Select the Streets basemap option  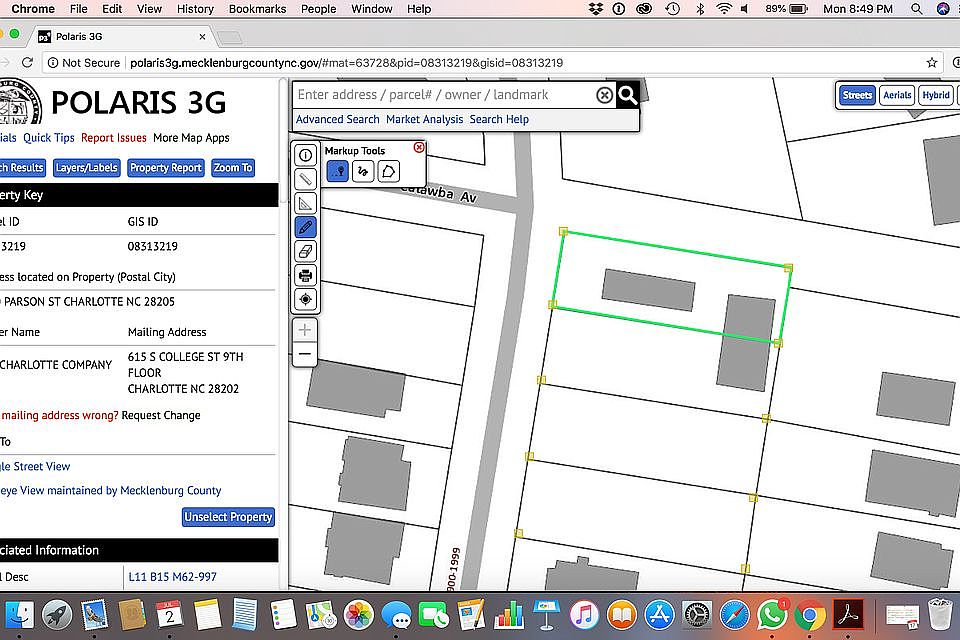coord(857,95)
